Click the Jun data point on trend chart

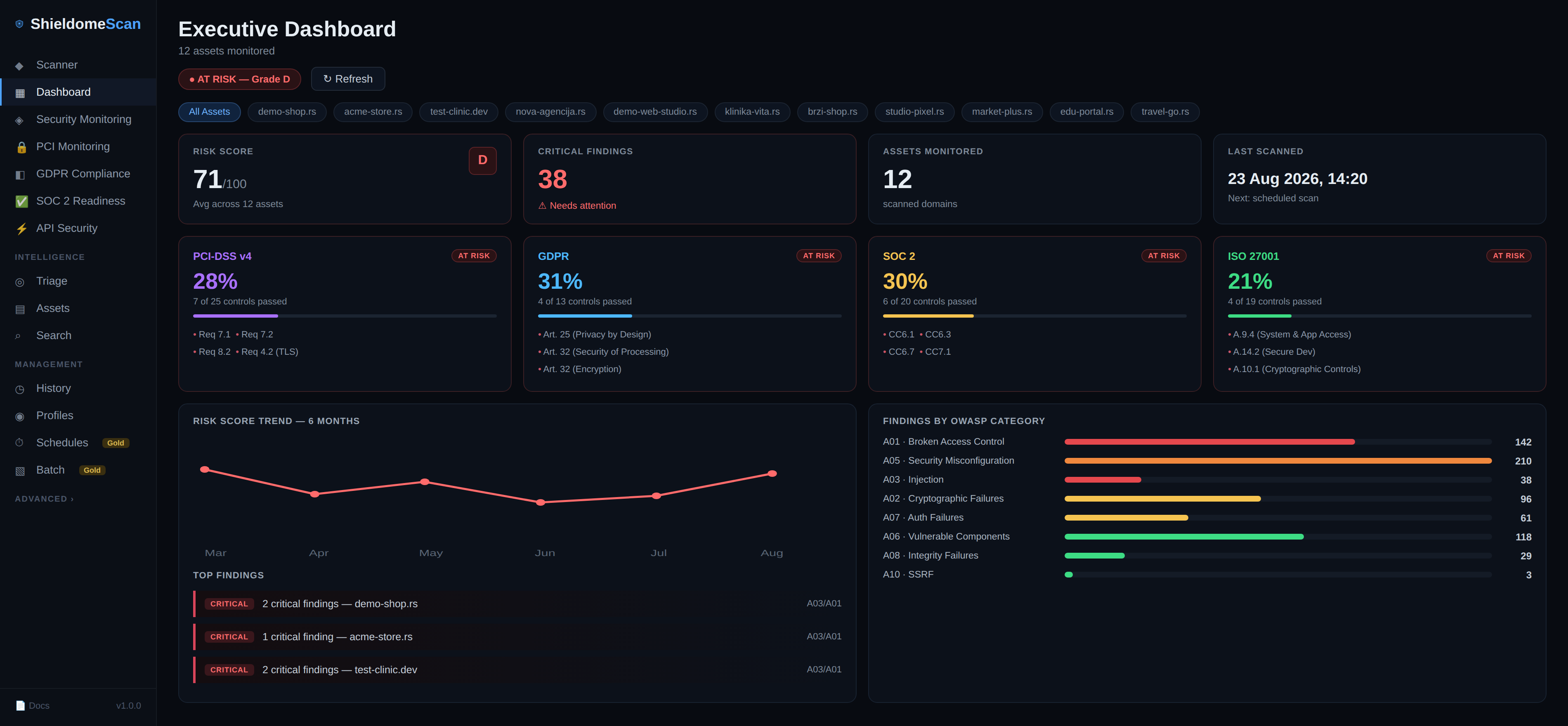point(541,503)
